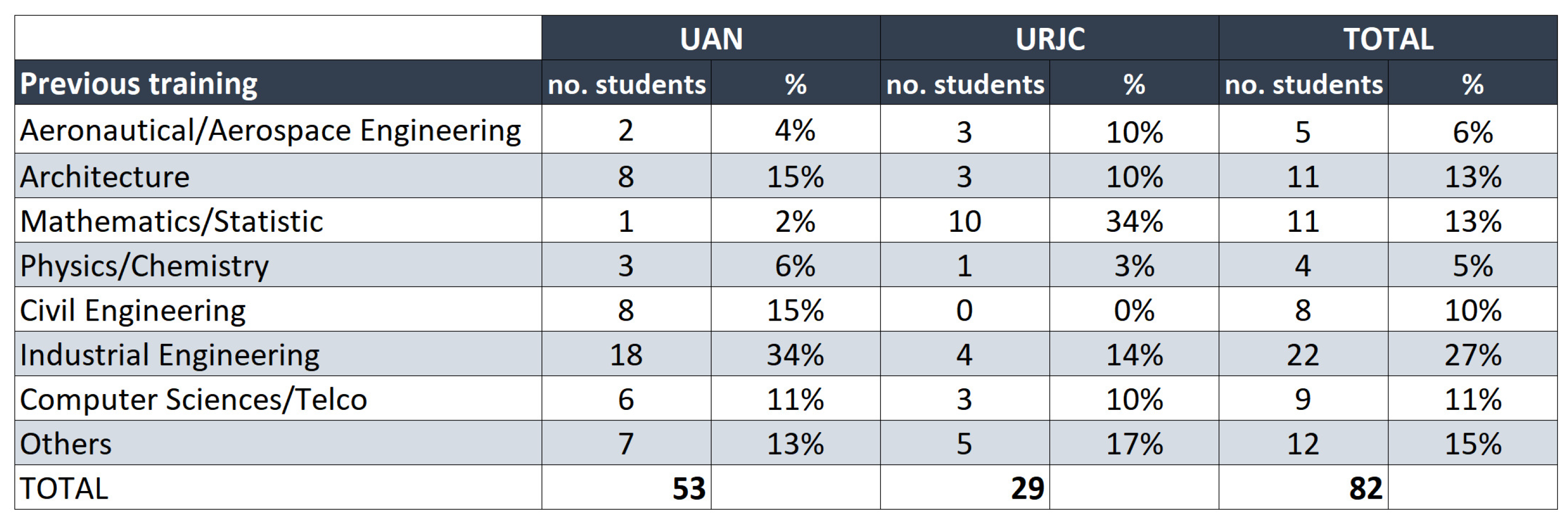Select the Industrial Engineering row label
This screenshot has width=1568, height=526.
pyautogui.click(x=169, y=355)
